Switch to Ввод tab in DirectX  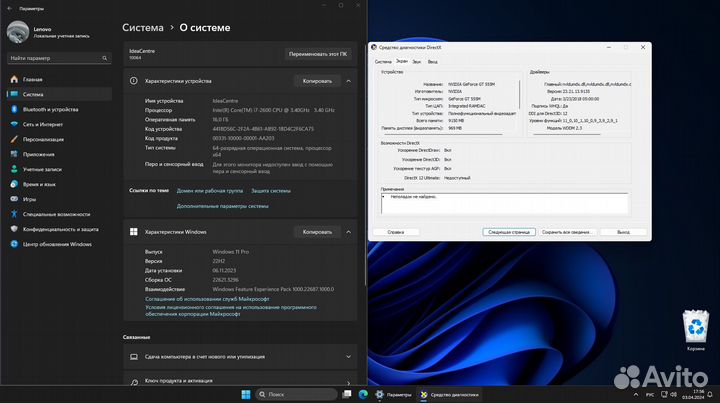click(x=433, y=62)
